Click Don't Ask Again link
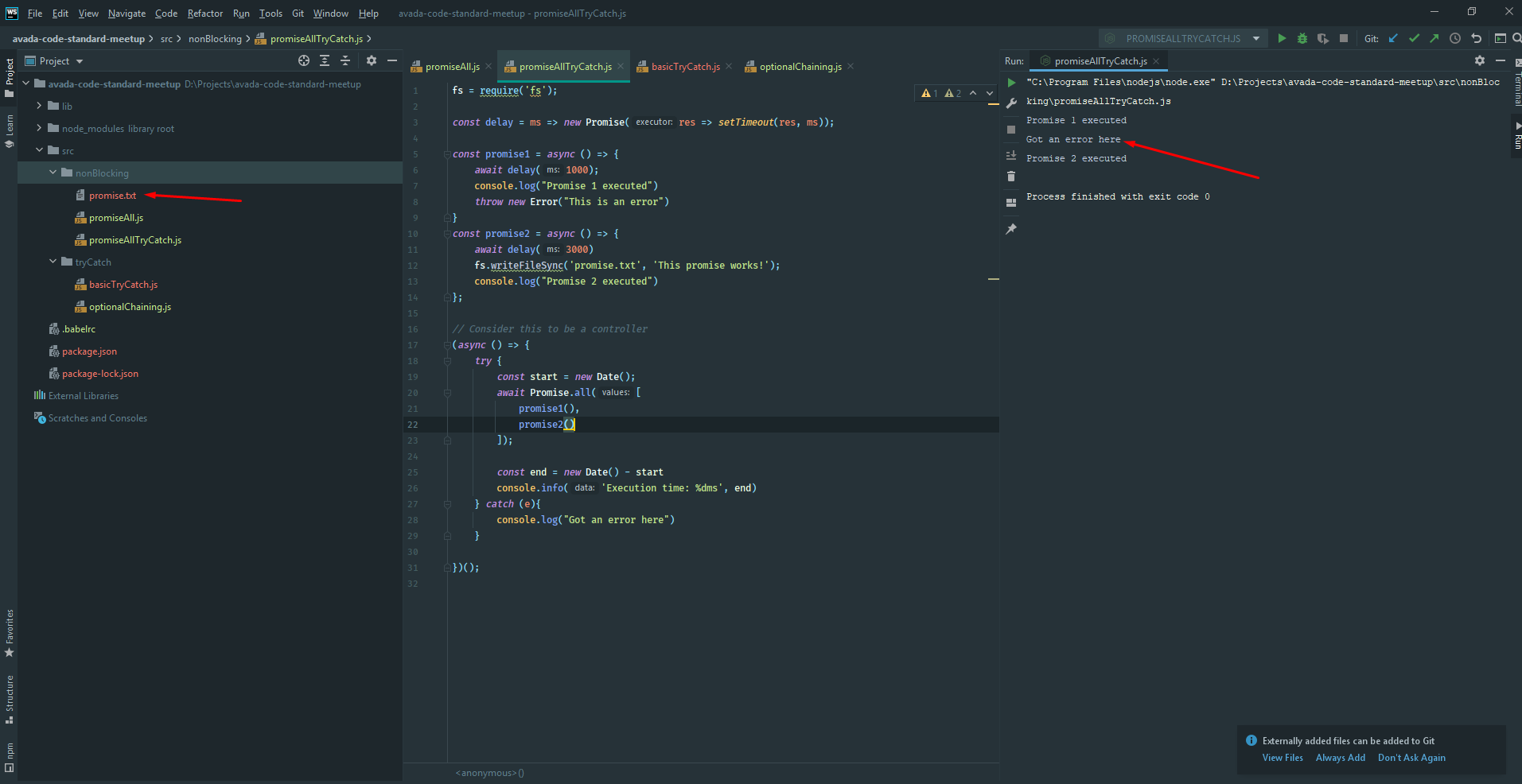This screenshot has height=784, width=1522. point(1411,758)
